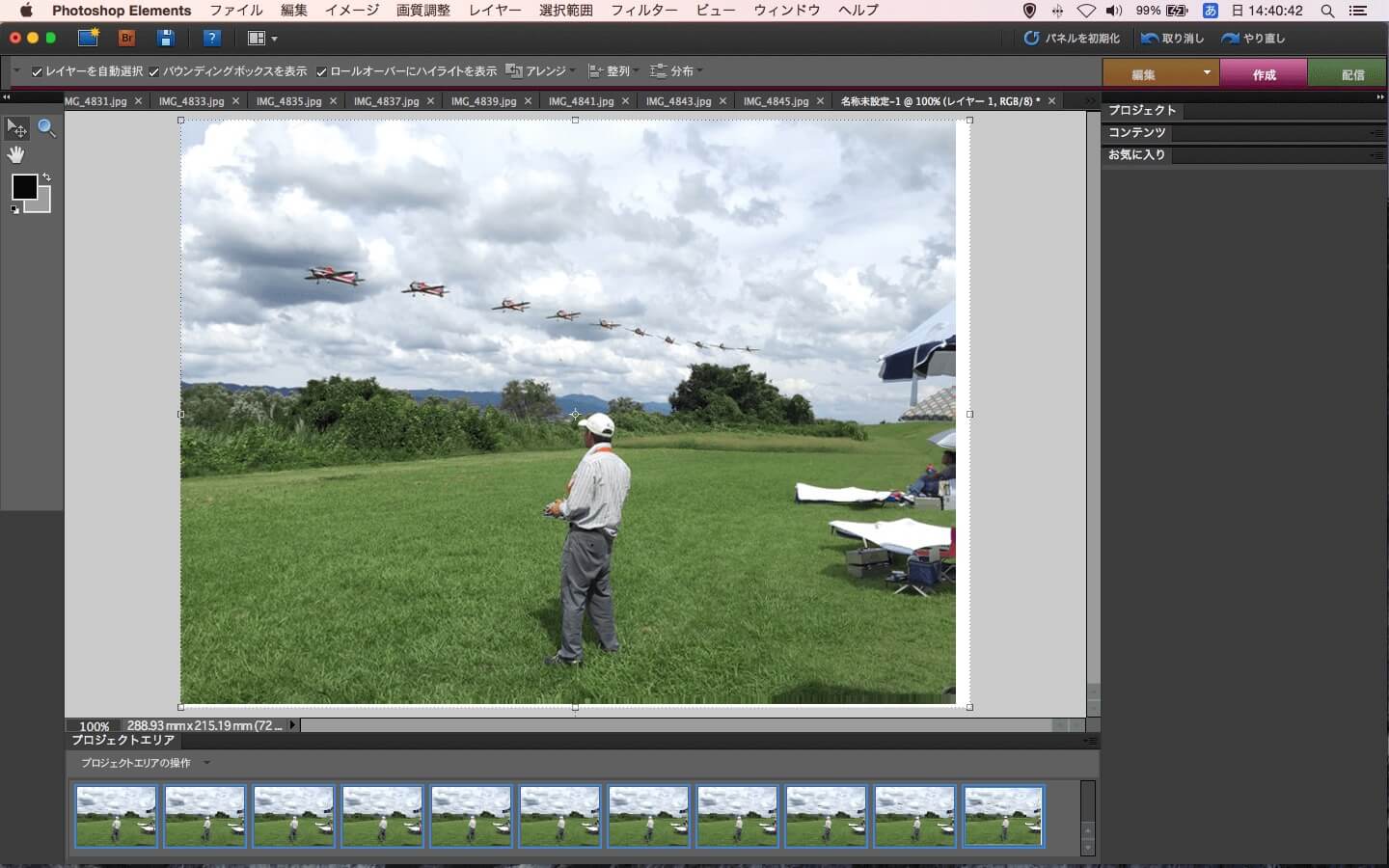This screenshot has width=1389, height=868.
Task: Open the Wi-Fi status menu
Action: [1086, 11]
